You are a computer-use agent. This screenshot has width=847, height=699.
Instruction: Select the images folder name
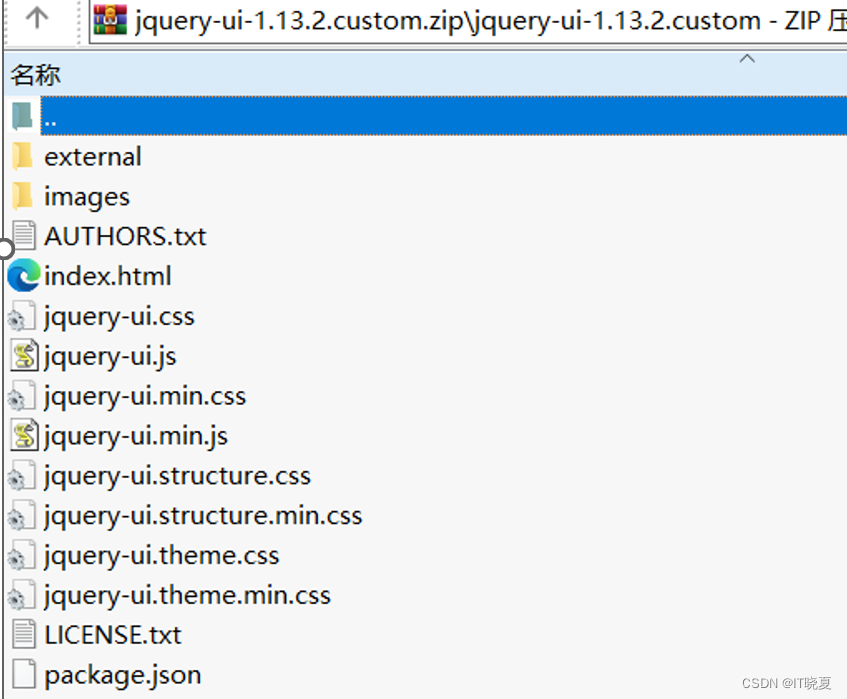click(x=87, y=197)
